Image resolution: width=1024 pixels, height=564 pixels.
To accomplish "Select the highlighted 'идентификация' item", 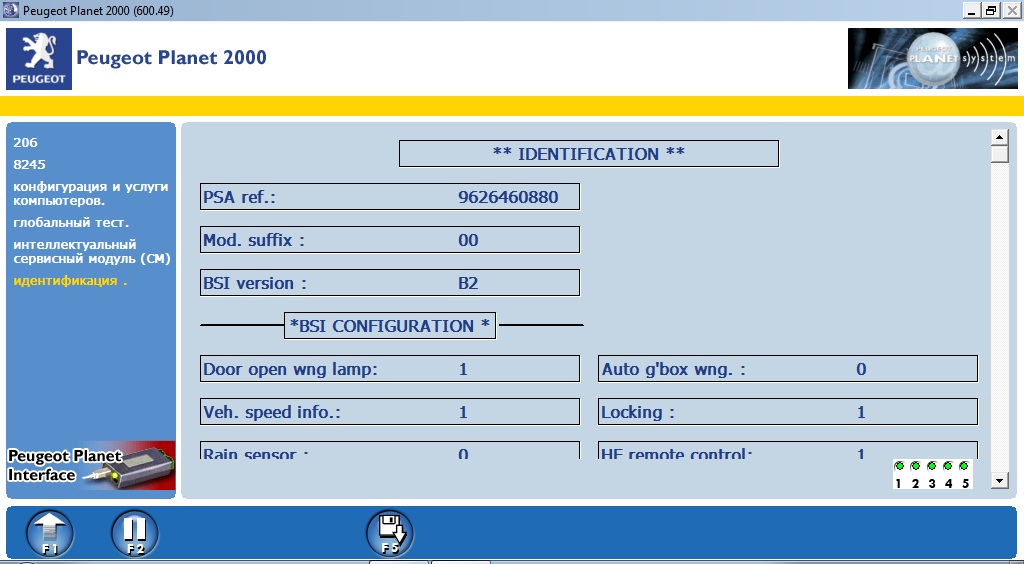I will click(70, 281).
